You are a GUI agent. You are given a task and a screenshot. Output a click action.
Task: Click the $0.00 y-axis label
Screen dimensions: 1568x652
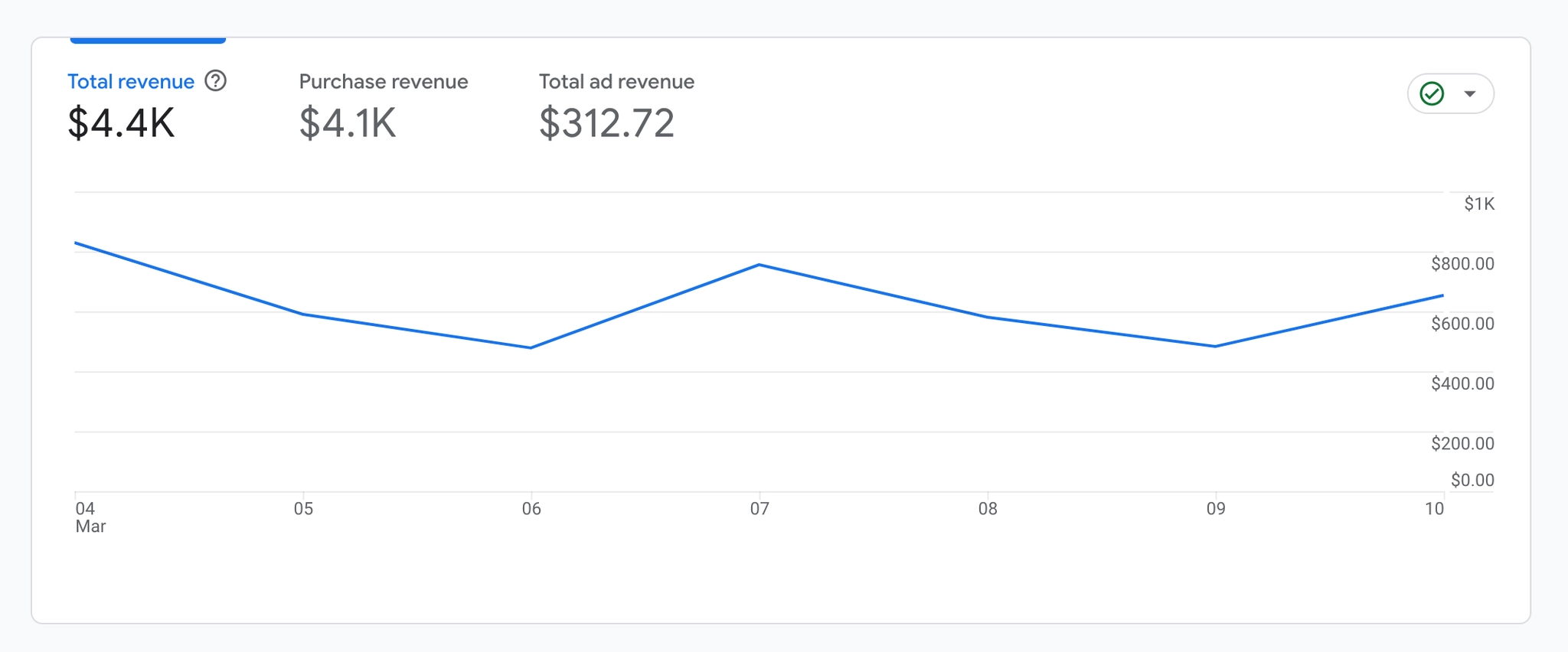tap(1472, 480)
